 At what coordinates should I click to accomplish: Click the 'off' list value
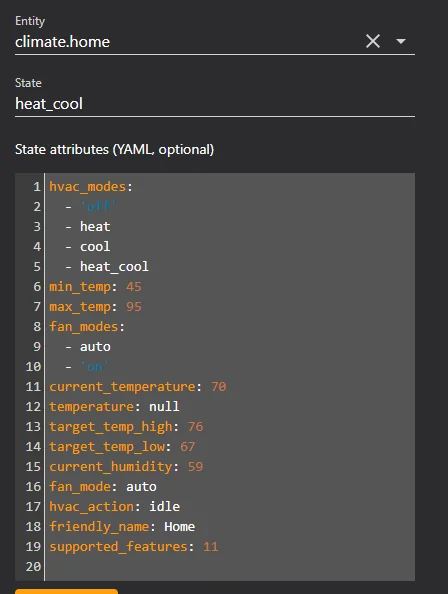(98, 206)
